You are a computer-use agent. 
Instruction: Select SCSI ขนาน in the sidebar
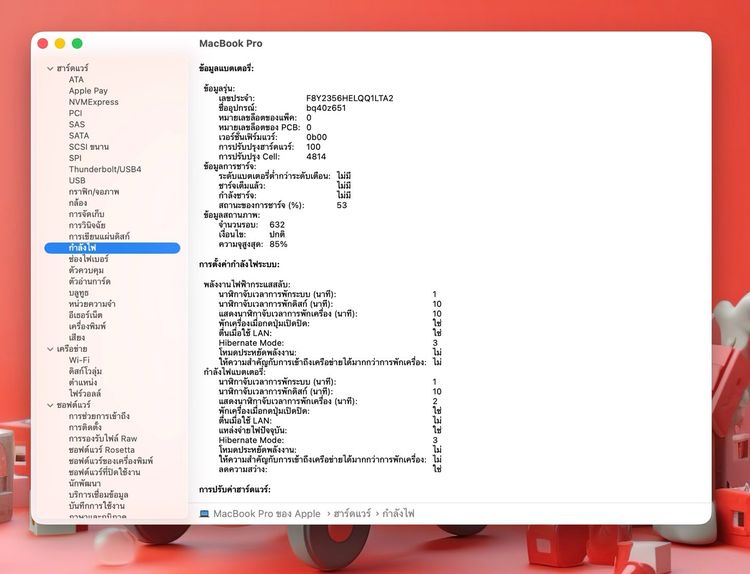[88, 147]
